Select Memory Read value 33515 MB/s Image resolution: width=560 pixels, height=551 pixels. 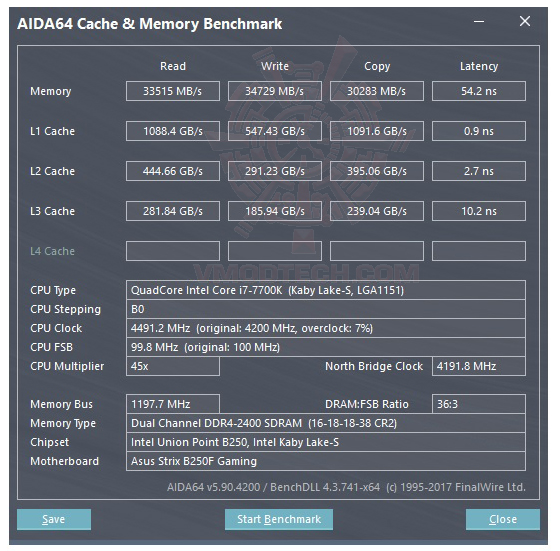[x=173, y=91]
